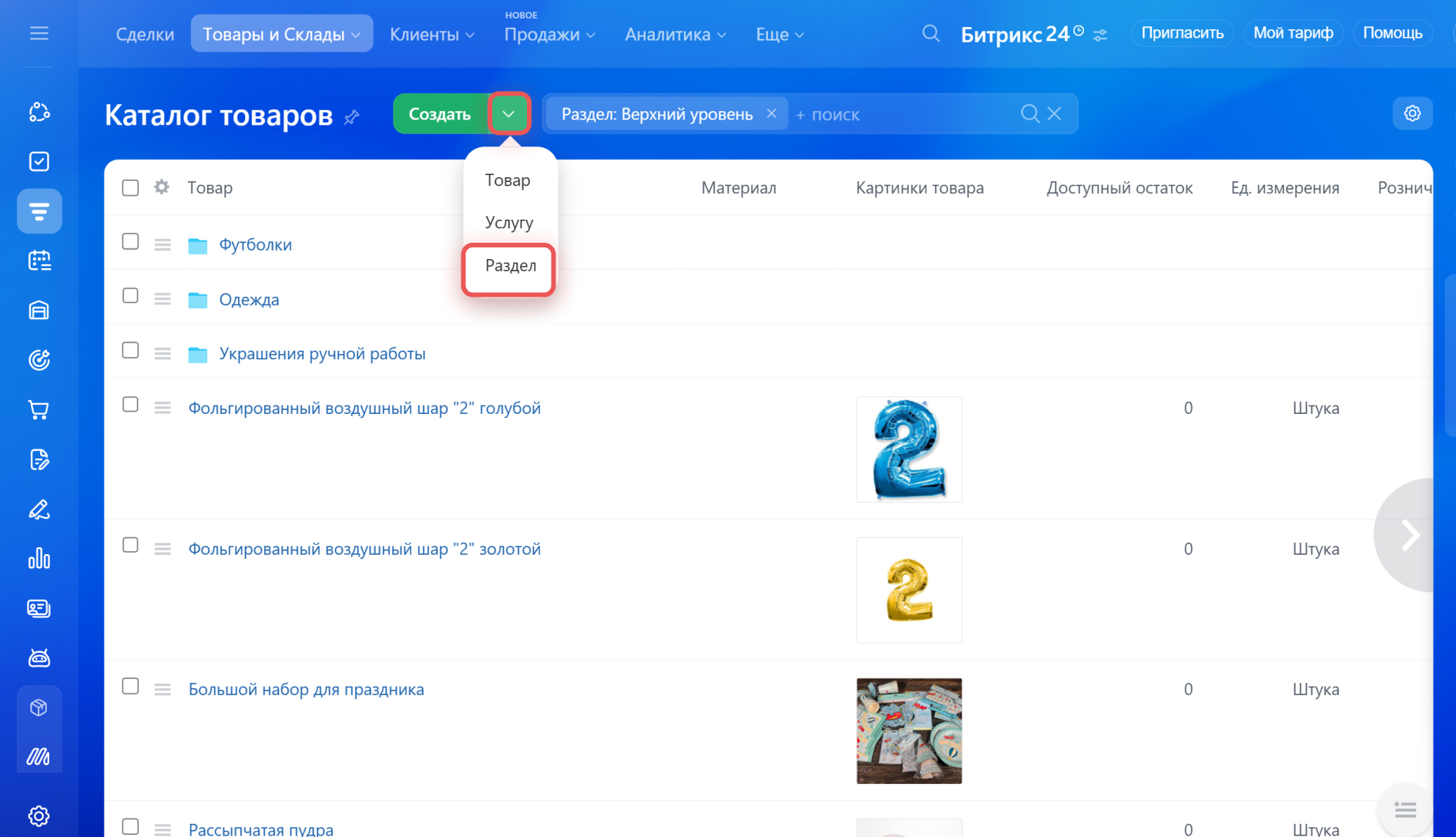Click the list widget button at bottom right
Viewport: 1456px width, 837px height.
tap(1405, 809)
